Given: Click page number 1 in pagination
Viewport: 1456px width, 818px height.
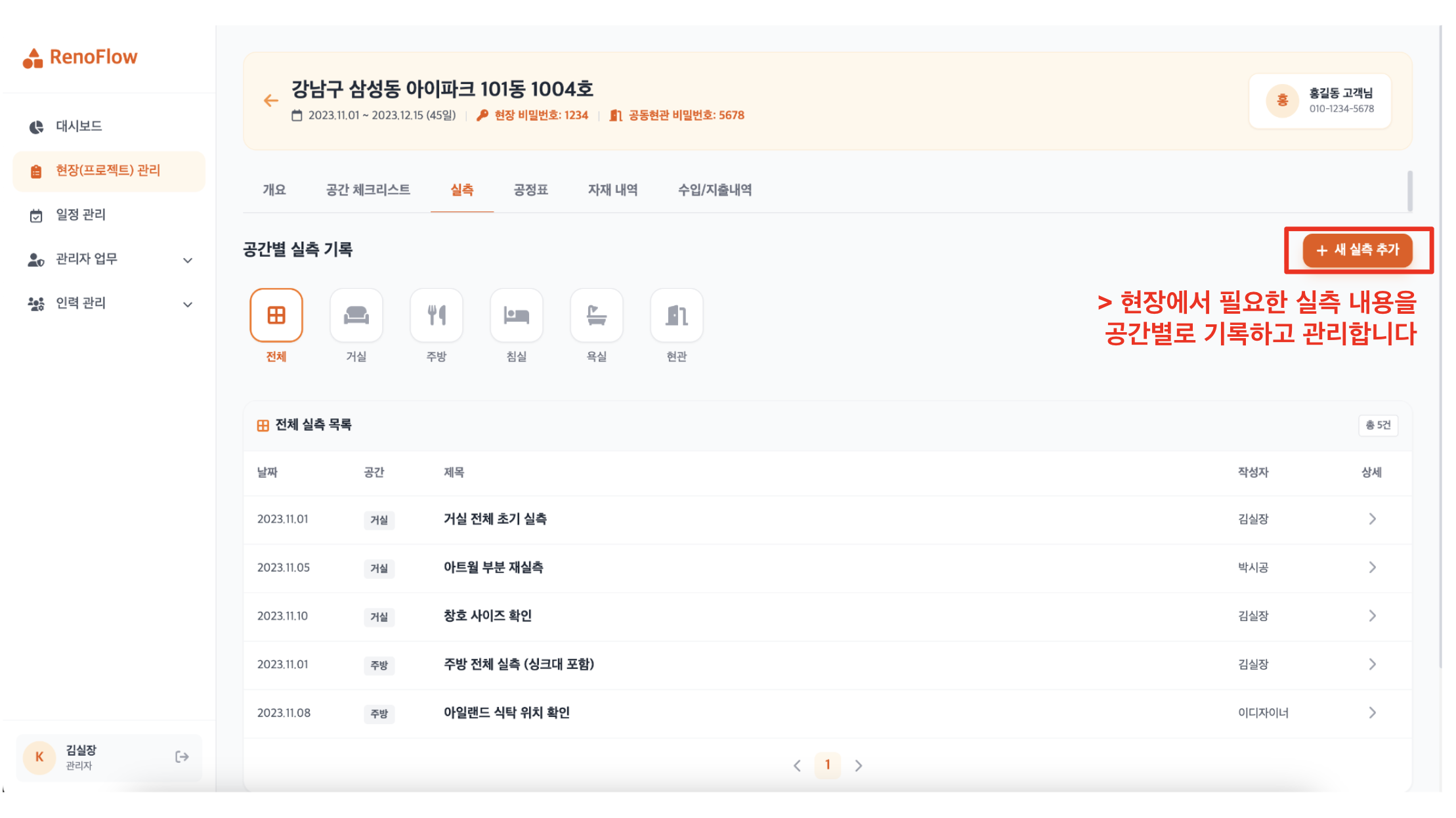Looking at the screenshot, I should pos(827,765).
